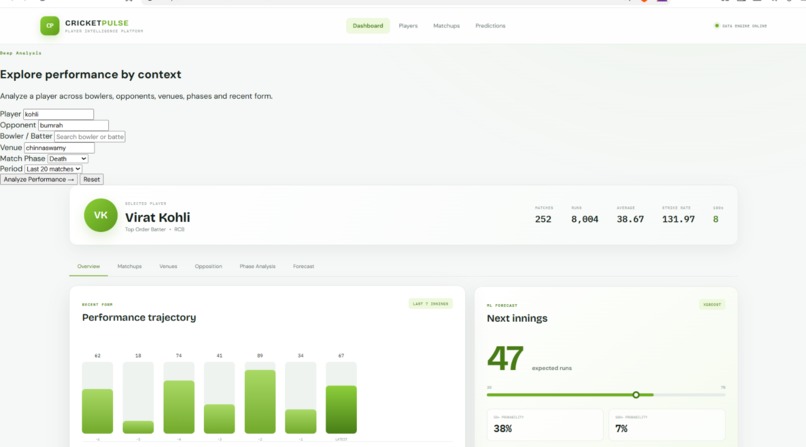Click the bar labeled 34

301,421
